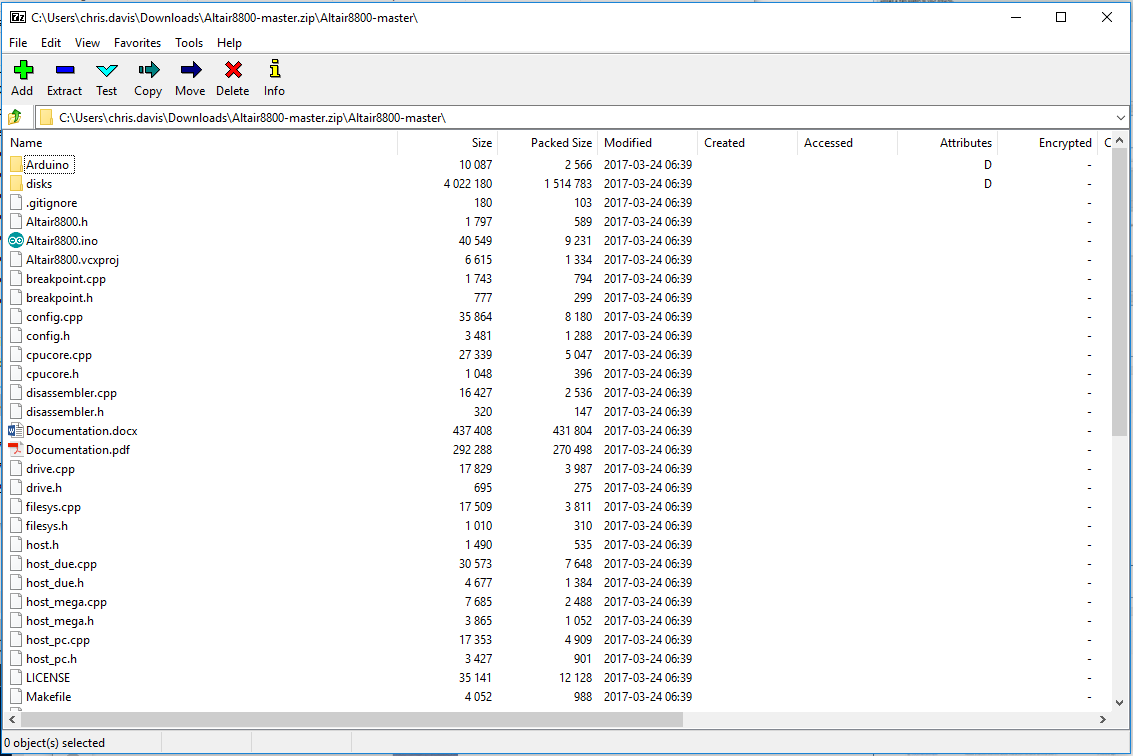Sort by the Encrypted column header

(x=1048, y=143)
